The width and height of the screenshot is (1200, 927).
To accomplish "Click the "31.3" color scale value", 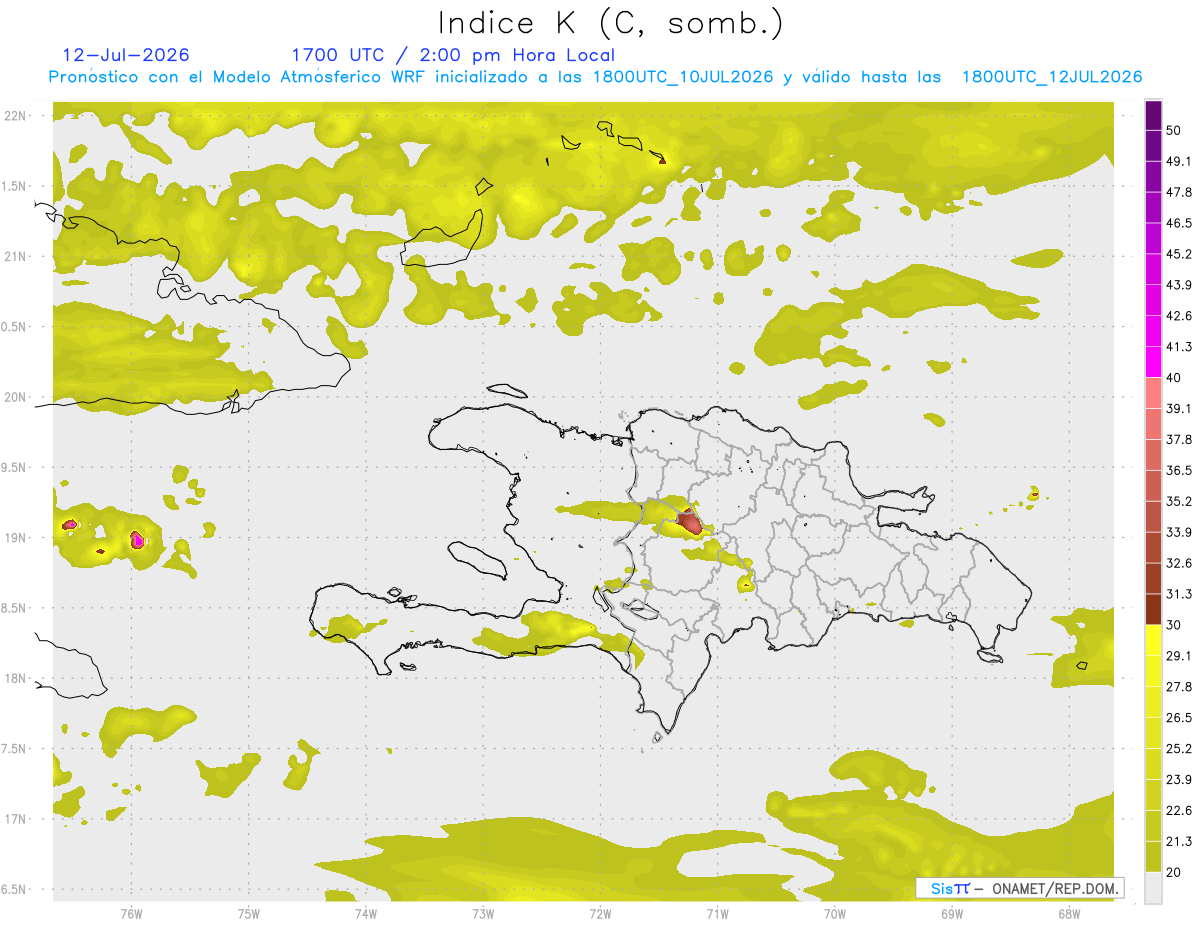I will 1179,594.
